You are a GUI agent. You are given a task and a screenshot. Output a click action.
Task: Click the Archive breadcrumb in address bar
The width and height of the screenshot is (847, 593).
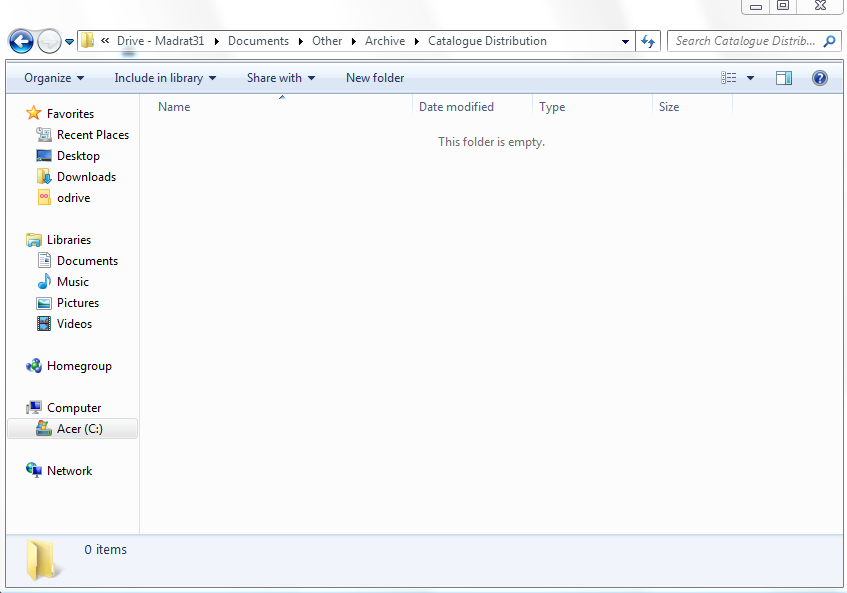click(x=385, y=41)
